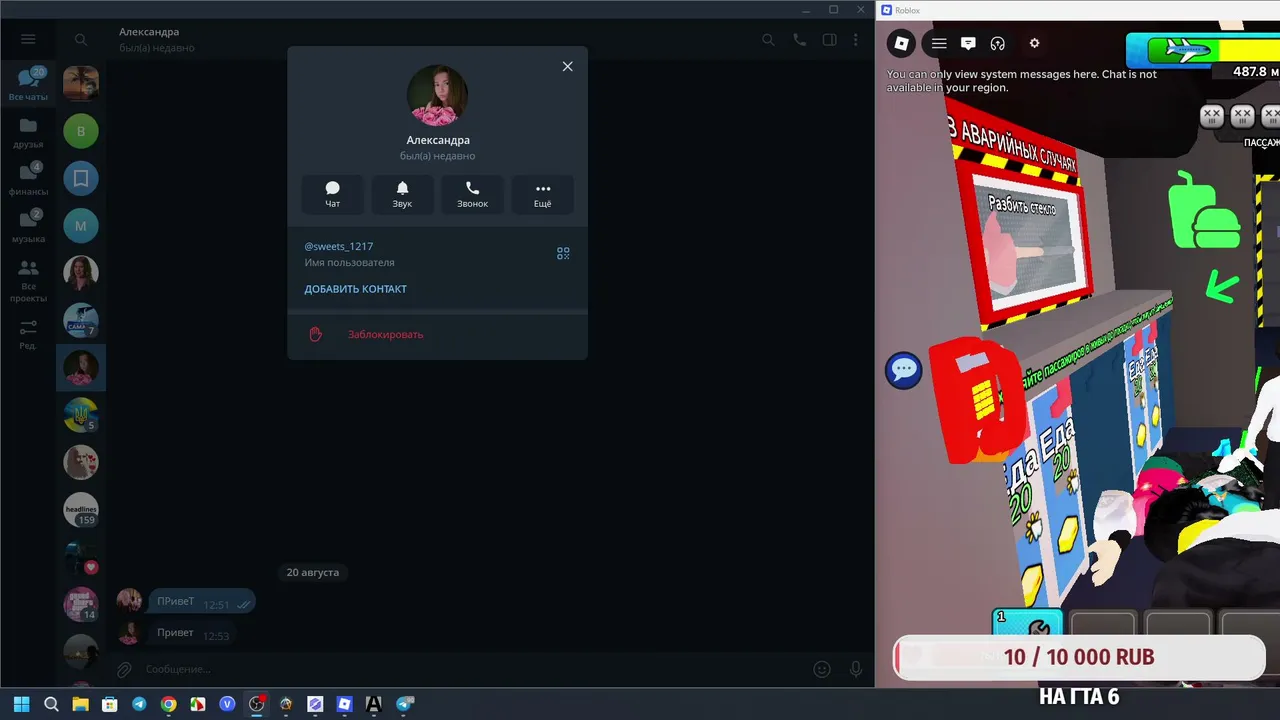Open Windows taskbar search

tap(51, 704)
